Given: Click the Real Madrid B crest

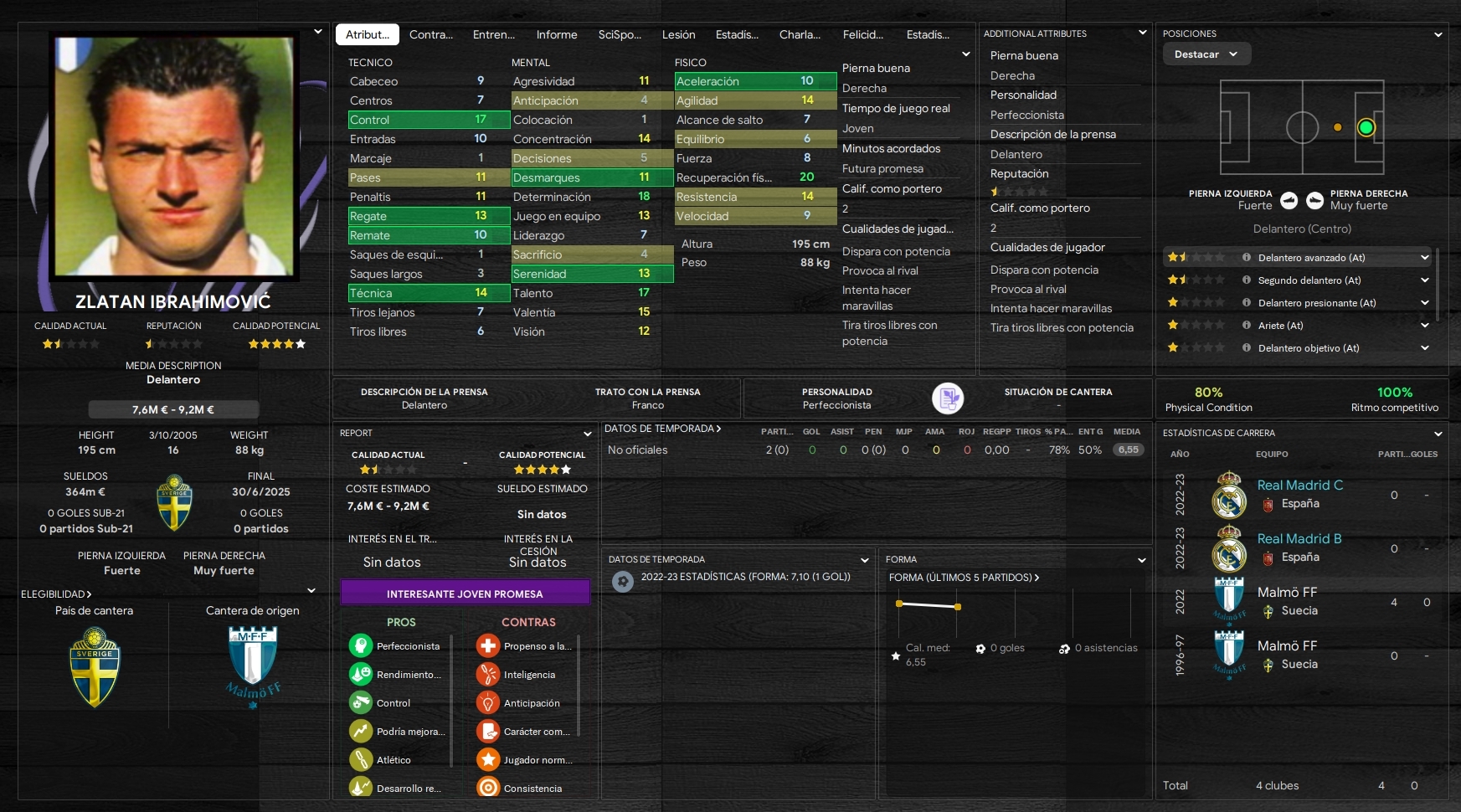Looking at the screenshot, I should (1229, 548).
